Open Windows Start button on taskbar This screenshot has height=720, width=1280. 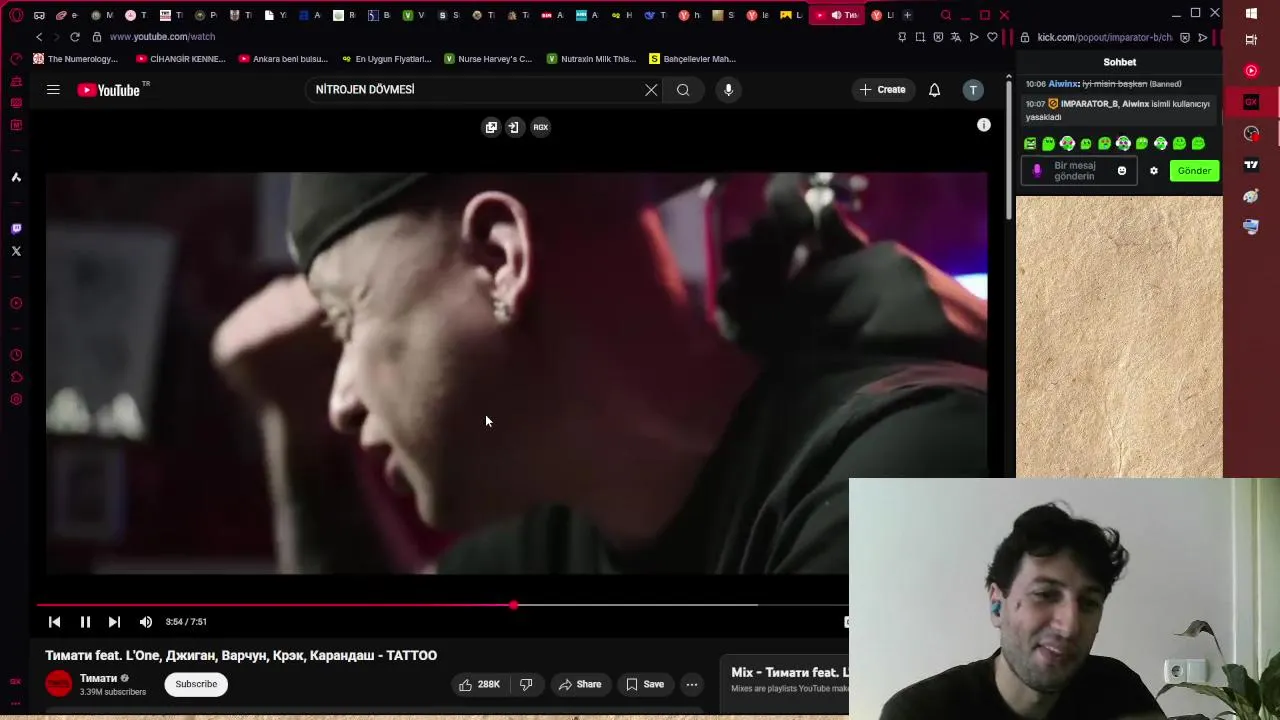pos(1251,14)
